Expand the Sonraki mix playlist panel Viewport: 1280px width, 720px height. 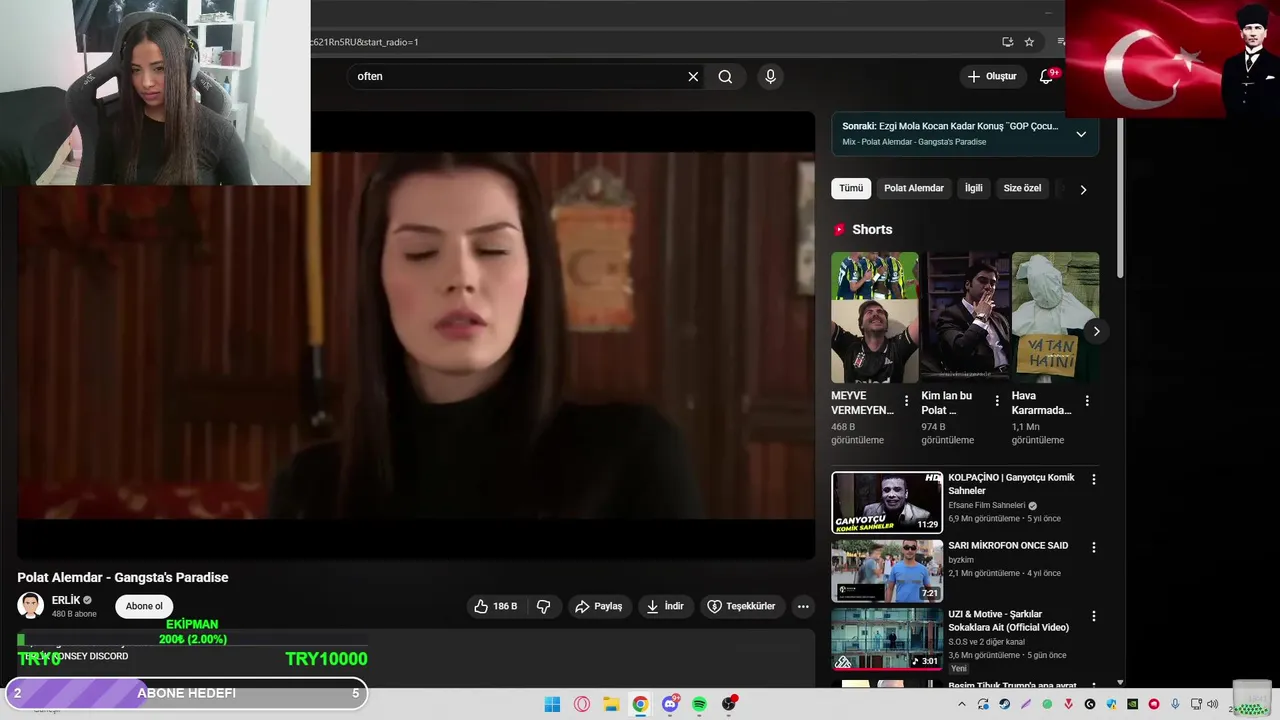(x=1081, y=134)
